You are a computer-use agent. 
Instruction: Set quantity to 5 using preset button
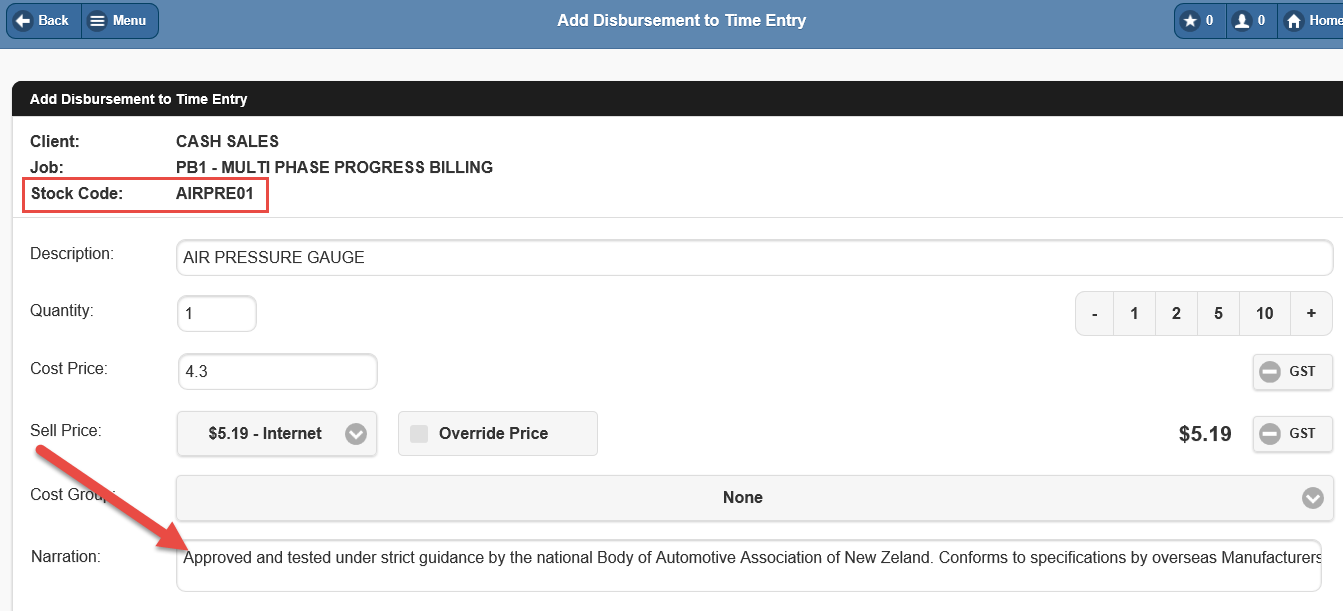(1218, 314)
